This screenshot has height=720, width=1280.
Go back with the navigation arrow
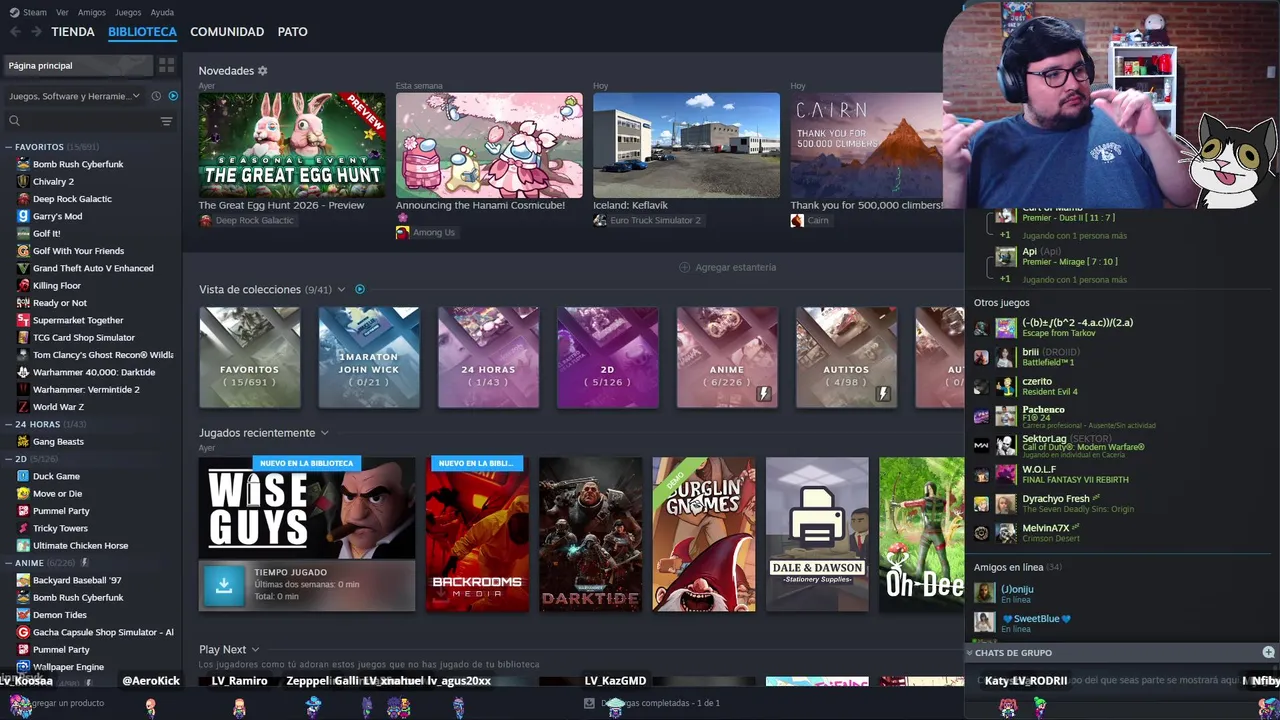tap(15, 32)
